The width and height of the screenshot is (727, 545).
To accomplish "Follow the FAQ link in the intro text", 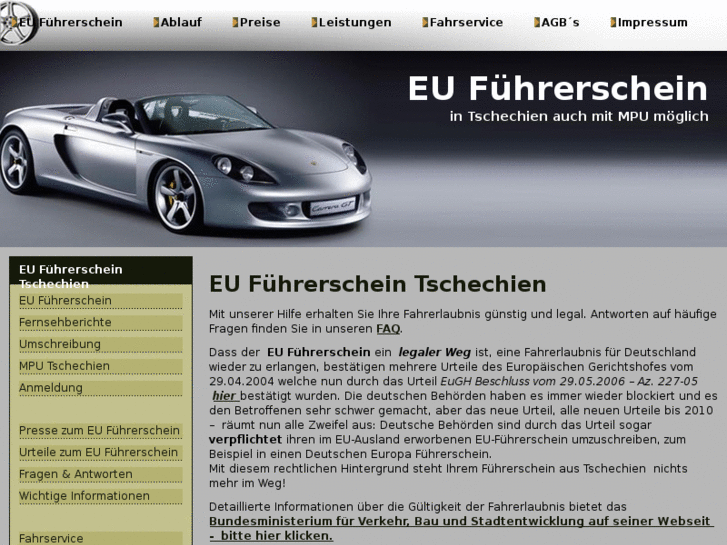I will tap(388, 329).
